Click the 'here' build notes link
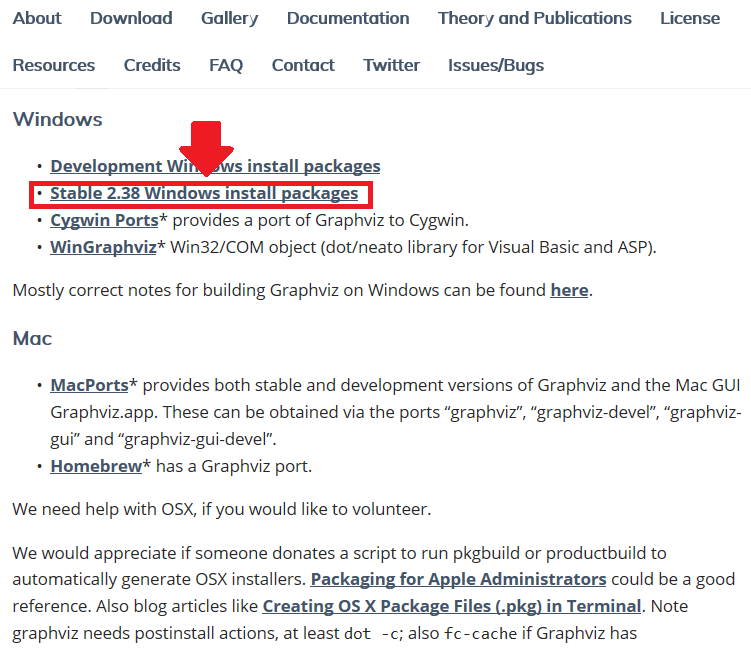The width and height of the screenshot is (751, 649). (x=569, y=290)
